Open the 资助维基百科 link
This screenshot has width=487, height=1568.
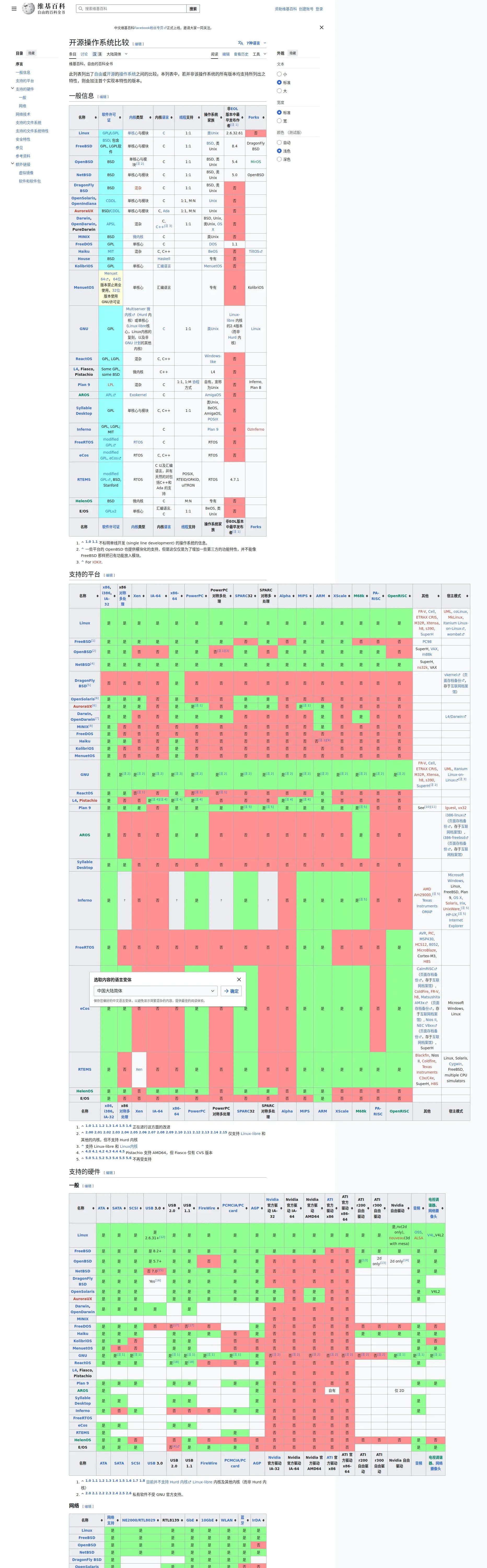[286, 9]
